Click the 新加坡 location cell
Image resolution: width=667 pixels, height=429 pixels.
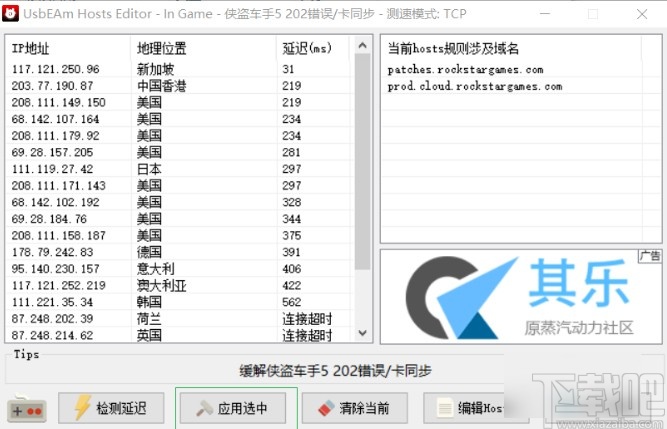pos(155,69)
